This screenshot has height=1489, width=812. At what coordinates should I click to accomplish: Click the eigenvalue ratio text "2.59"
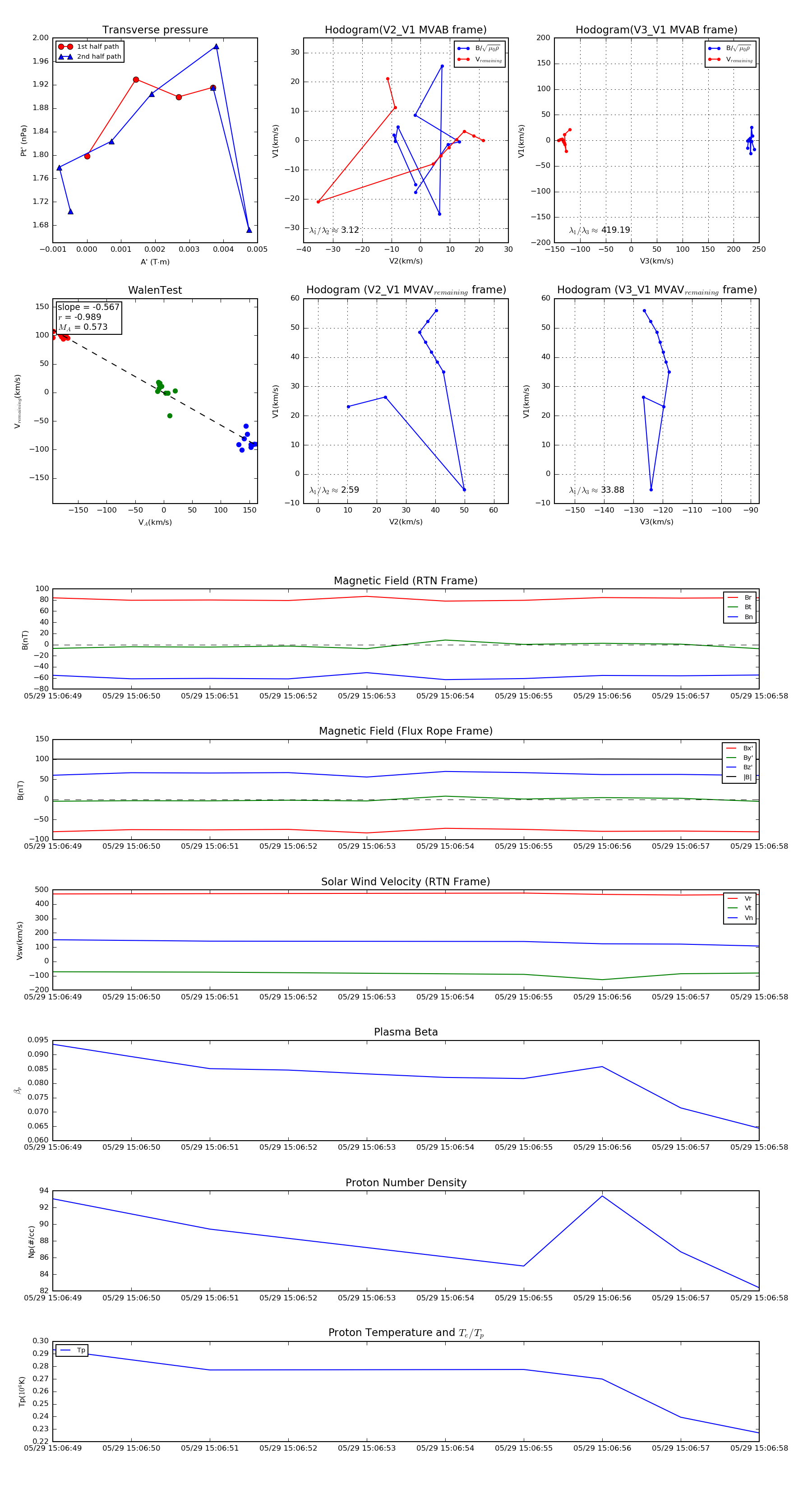pos(350,490)
